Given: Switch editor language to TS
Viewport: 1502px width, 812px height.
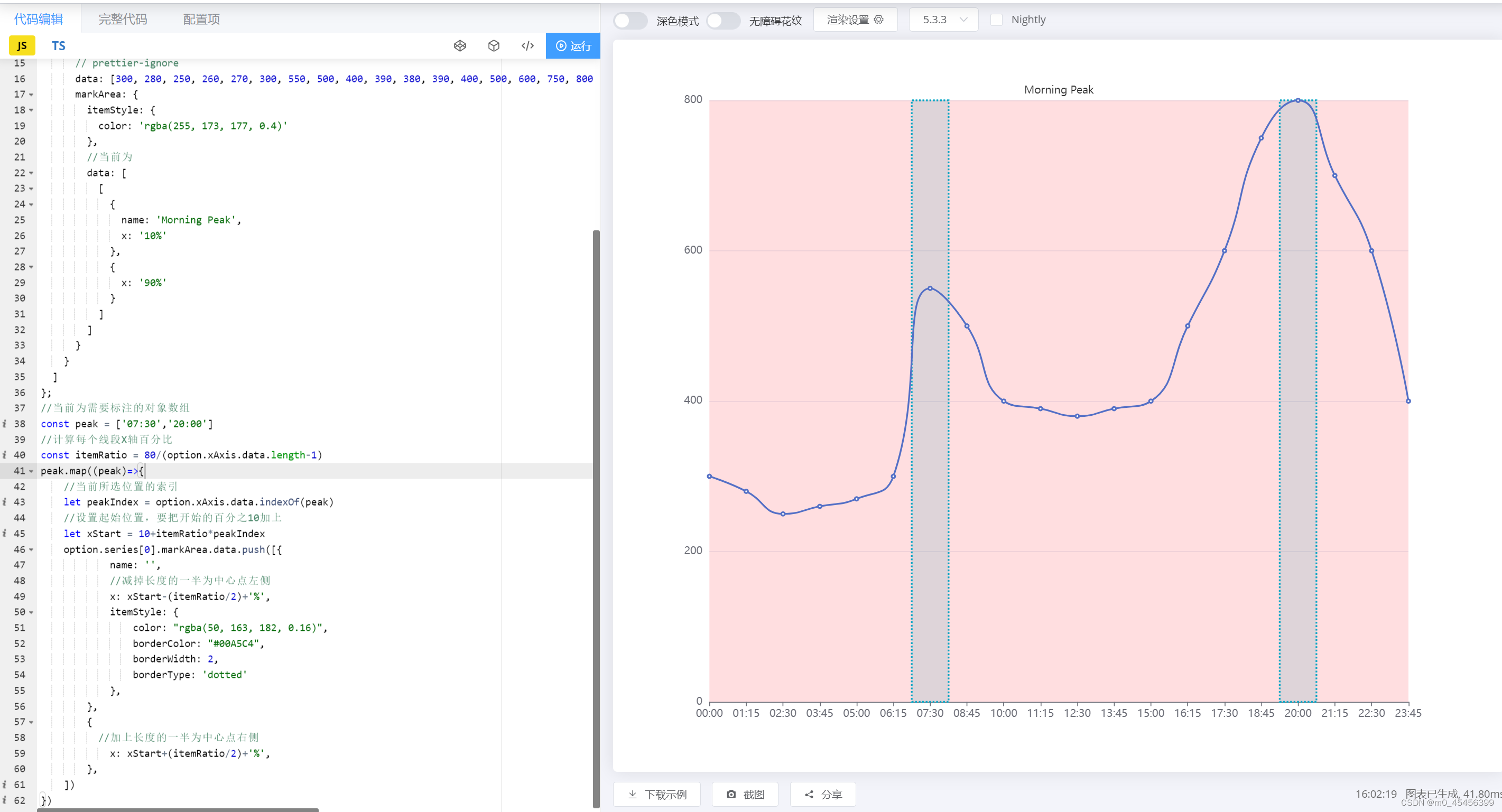Looking at the screenshot, I should [58, 45].
